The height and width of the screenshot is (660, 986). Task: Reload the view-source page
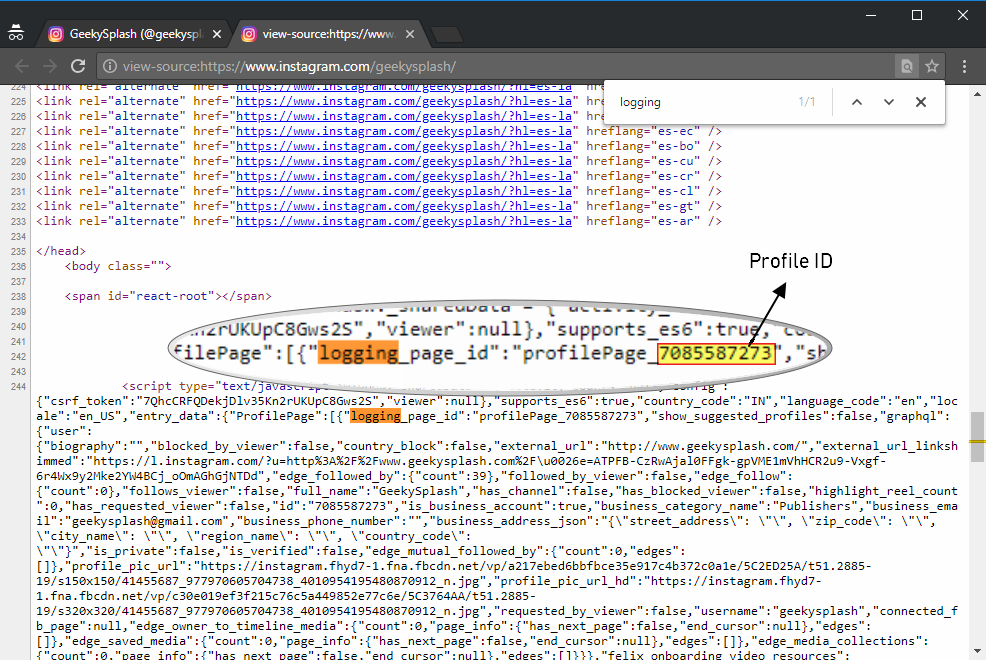(78, 66)
